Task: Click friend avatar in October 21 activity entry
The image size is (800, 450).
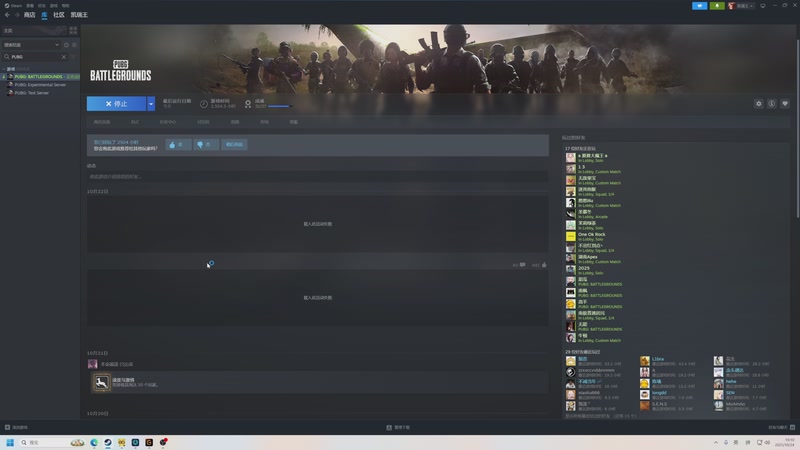Action: click(x=92, y=364)
